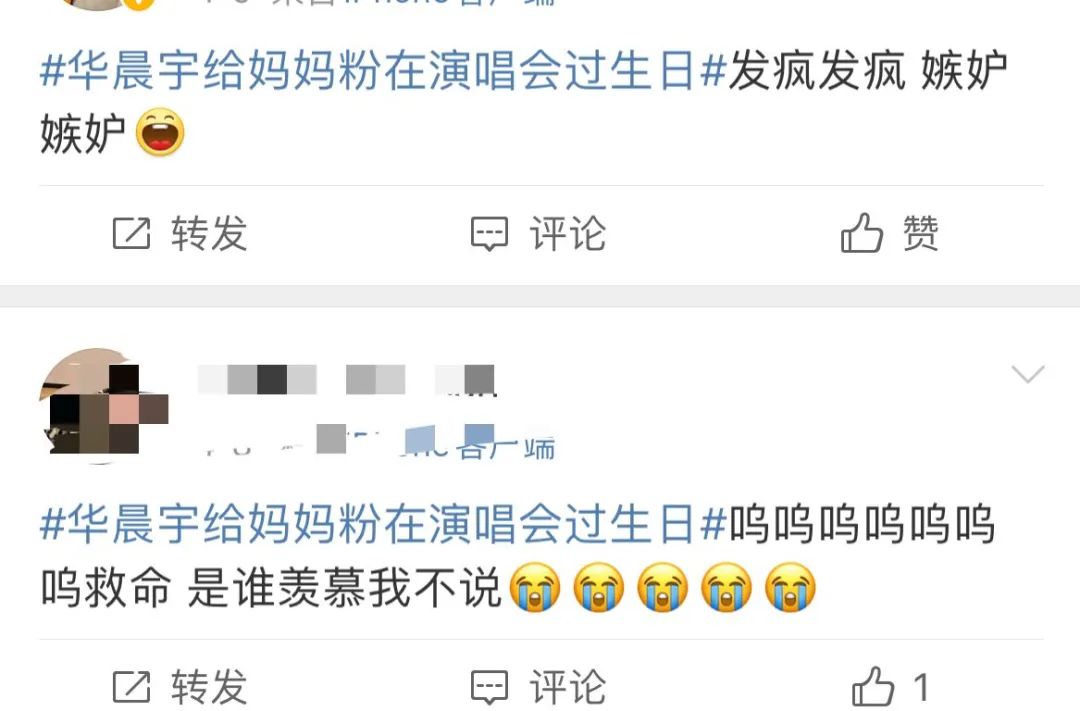This screenshot has height=711, width=1080.
Task: Like the first post with thumbs-up icon
Action: (862, 232)
